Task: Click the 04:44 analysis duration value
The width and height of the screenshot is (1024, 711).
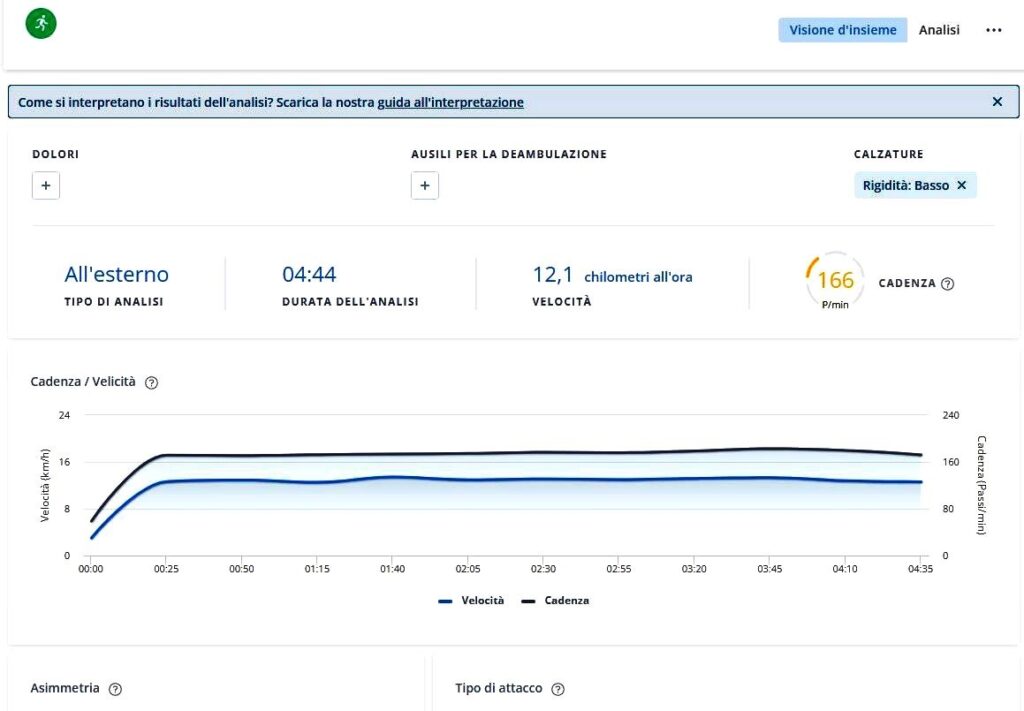Action: coord(309,275)
